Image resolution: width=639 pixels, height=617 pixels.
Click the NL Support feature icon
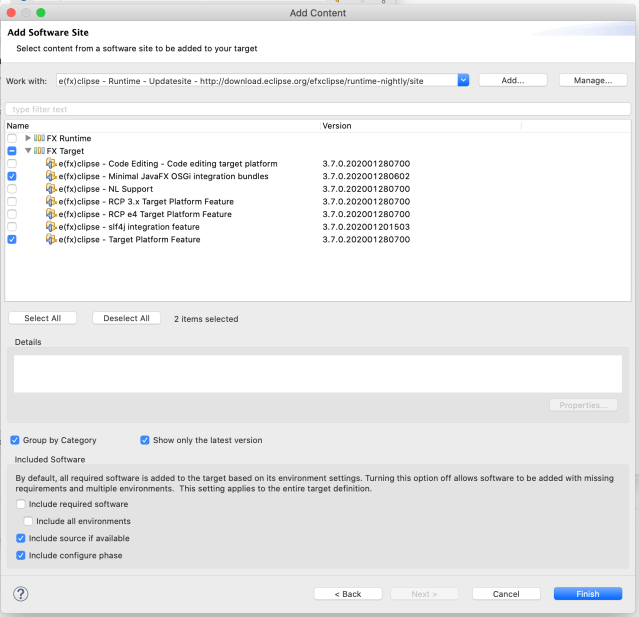click(50, 189)
